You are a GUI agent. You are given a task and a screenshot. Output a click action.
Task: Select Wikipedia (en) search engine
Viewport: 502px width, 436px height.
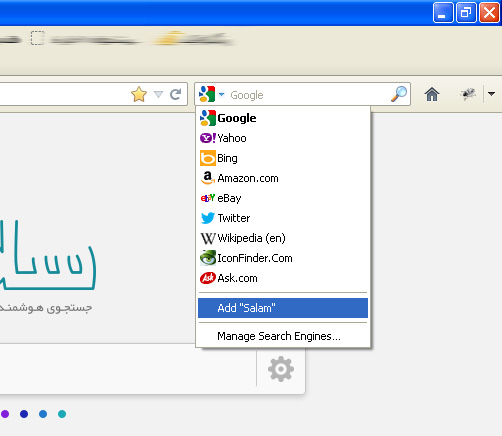pos(283,238)
